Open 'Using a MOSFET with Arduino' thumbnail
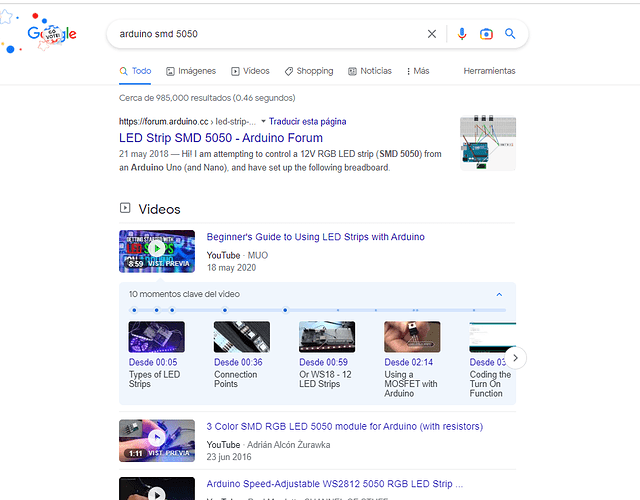 [412, 337]
